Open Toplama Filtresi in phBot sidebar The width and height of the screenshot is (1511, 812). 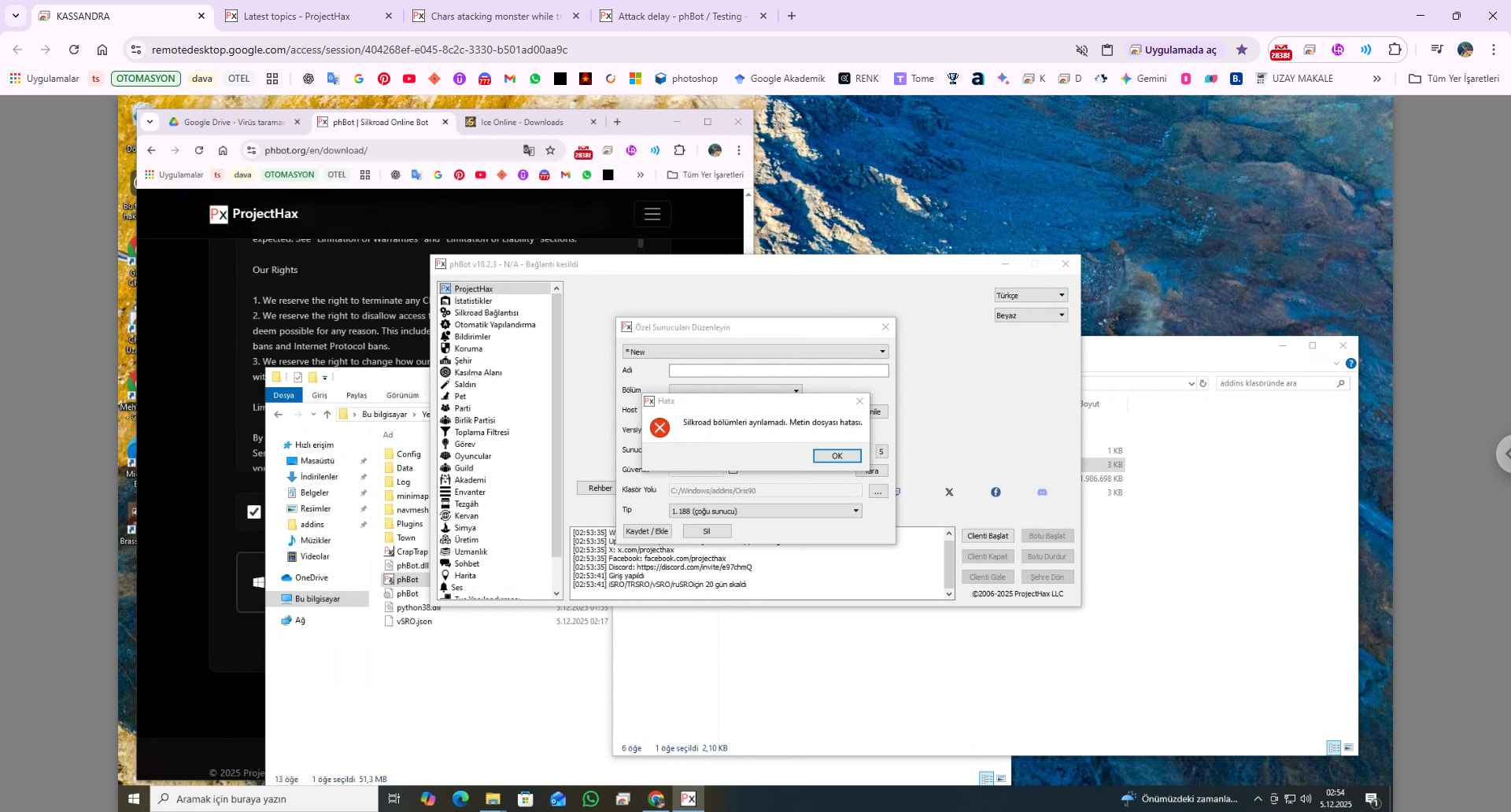tap(481, 433)
